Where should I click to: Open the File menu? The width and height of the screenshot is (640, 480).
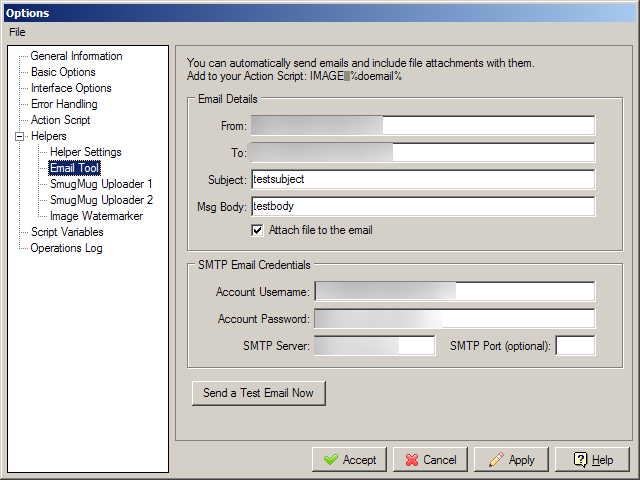click(x=17, y=32)
